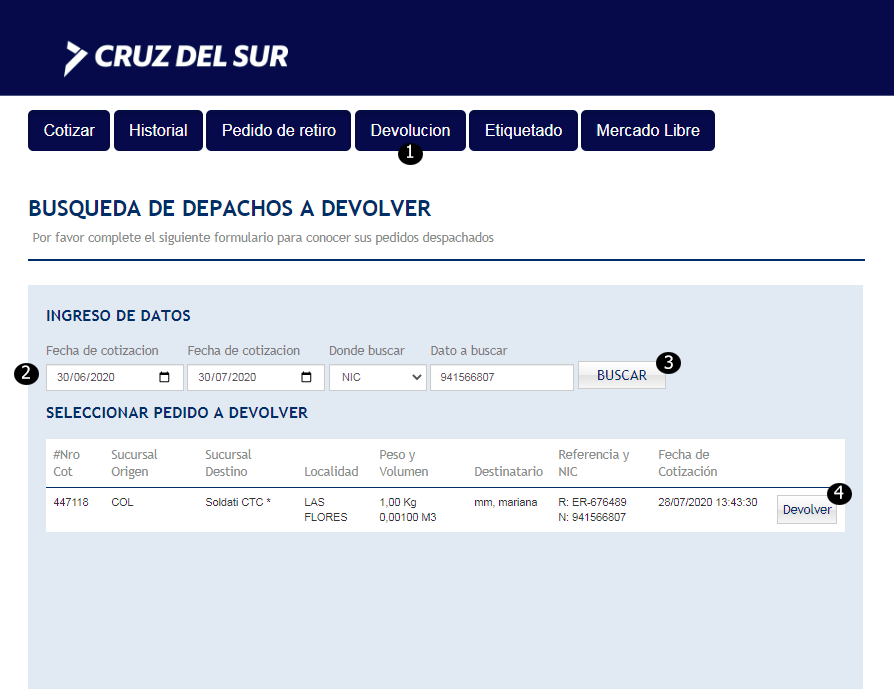Click Devolver for order 447118
Viewport: 894px width, 689px height.
pyautogui.click(x=805, y=510)
